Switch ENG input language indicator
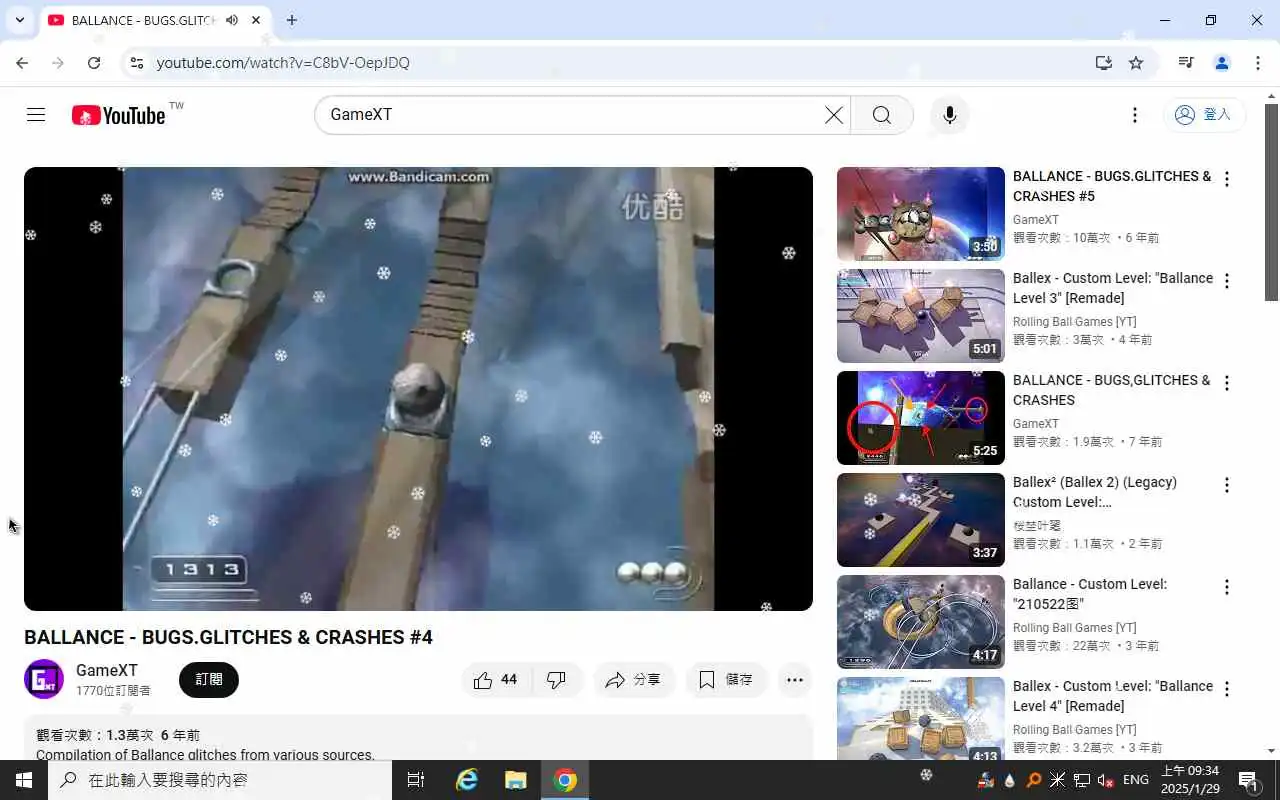 point(1136,780)
